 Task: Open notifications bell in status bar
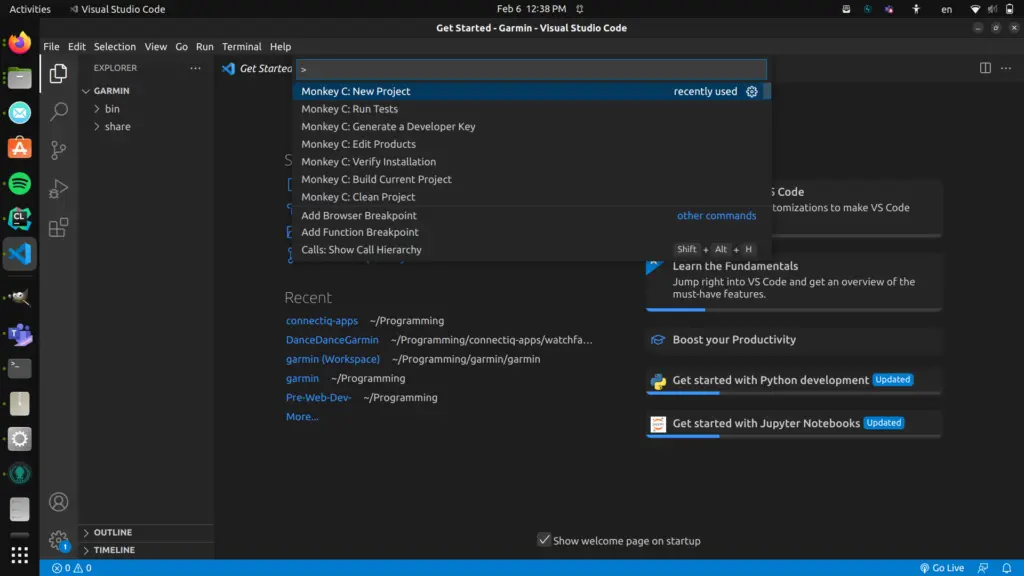(x=1006, y=568)
